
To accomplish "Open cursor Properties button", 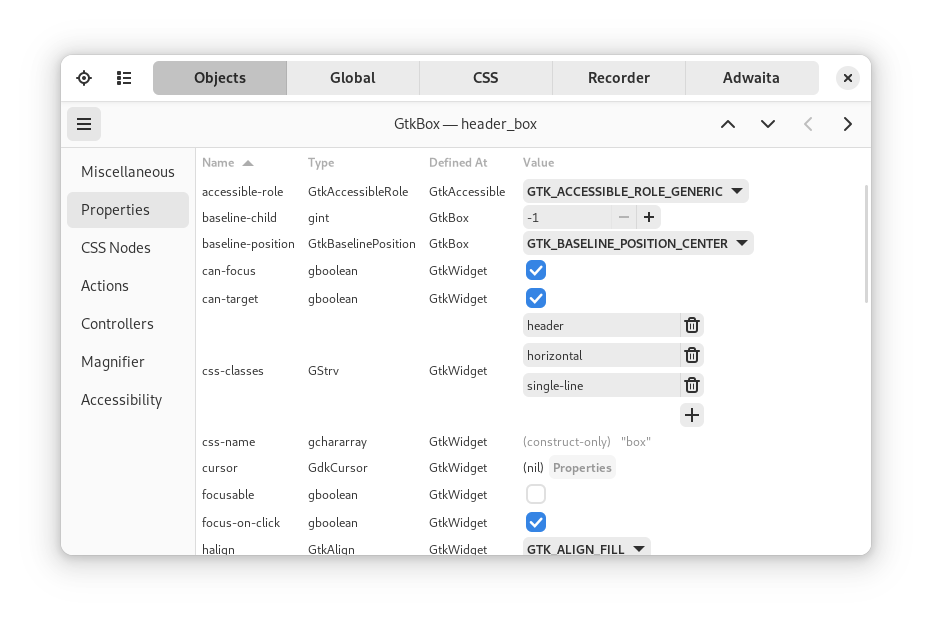I will [582, 467].
